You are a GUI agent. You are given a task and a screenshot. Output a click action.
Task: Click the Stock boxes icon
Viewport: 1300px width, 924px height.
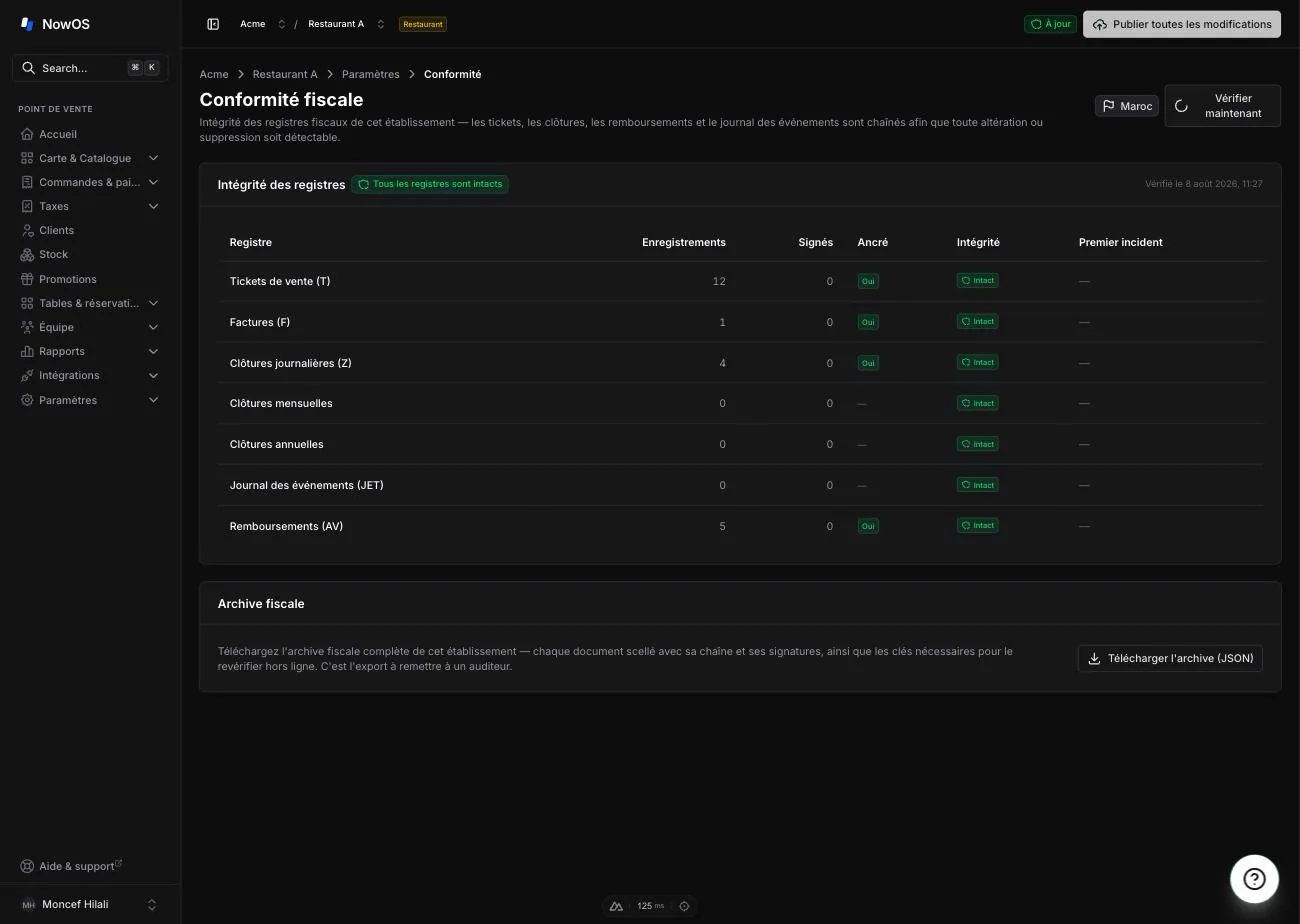pos(27,254)
